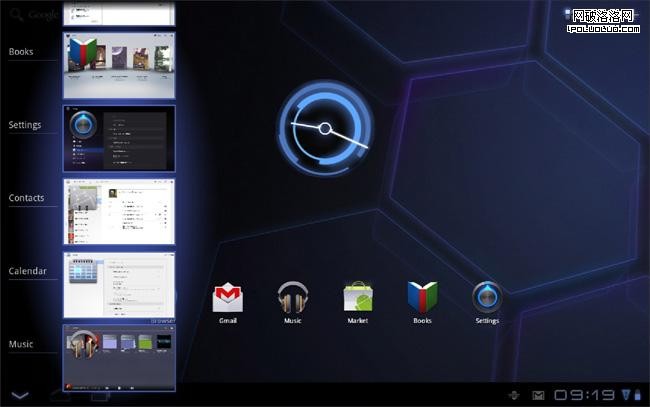Select Music label in recent apps list
Screen dimensions: 650x407
[x=22, y=344]
